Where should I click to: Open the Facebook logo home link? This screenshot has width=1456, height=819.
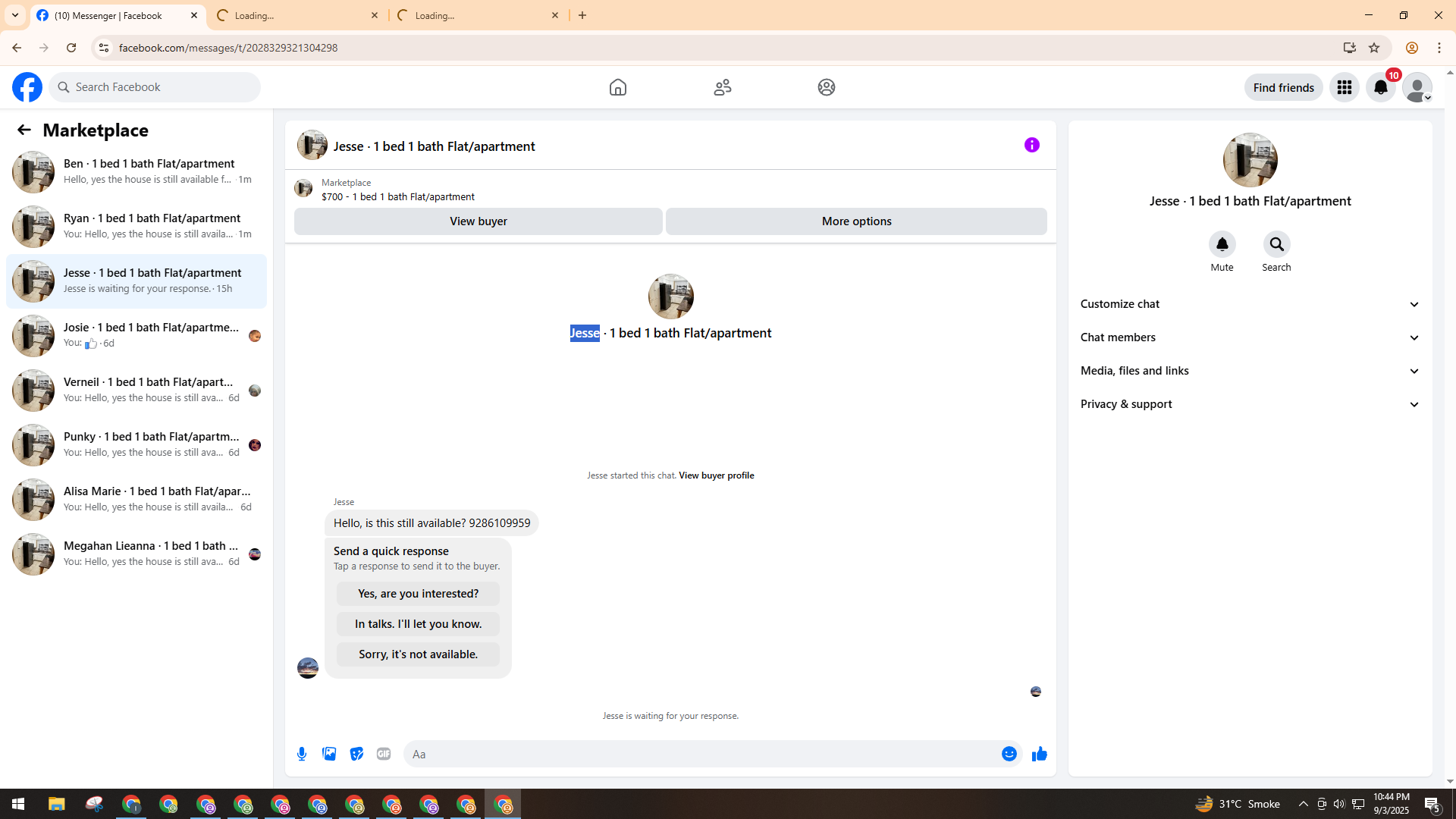[27, 87]
